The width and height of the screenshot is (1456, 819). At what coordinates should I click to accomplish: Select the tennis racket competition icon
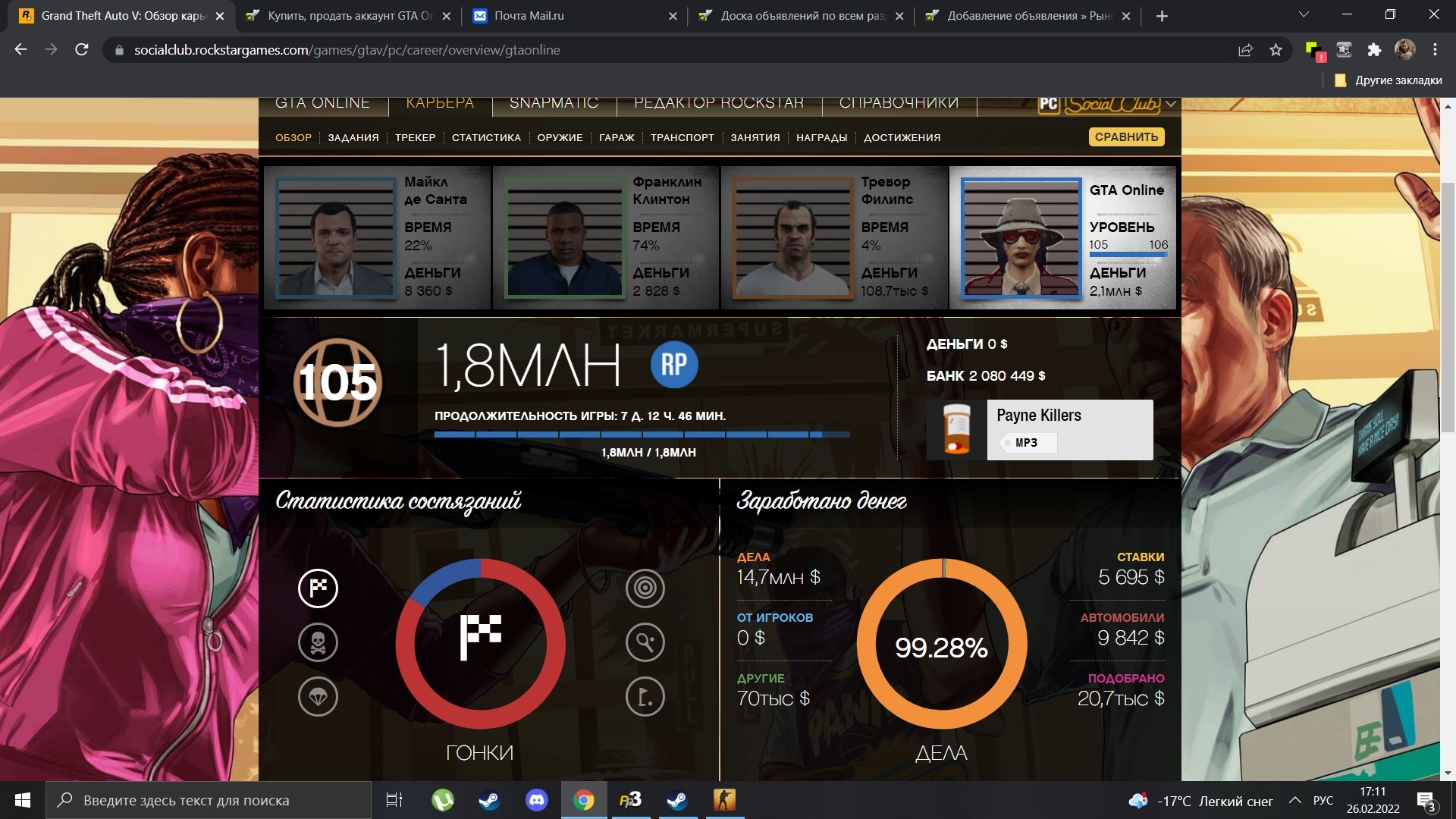coord(645,643)
